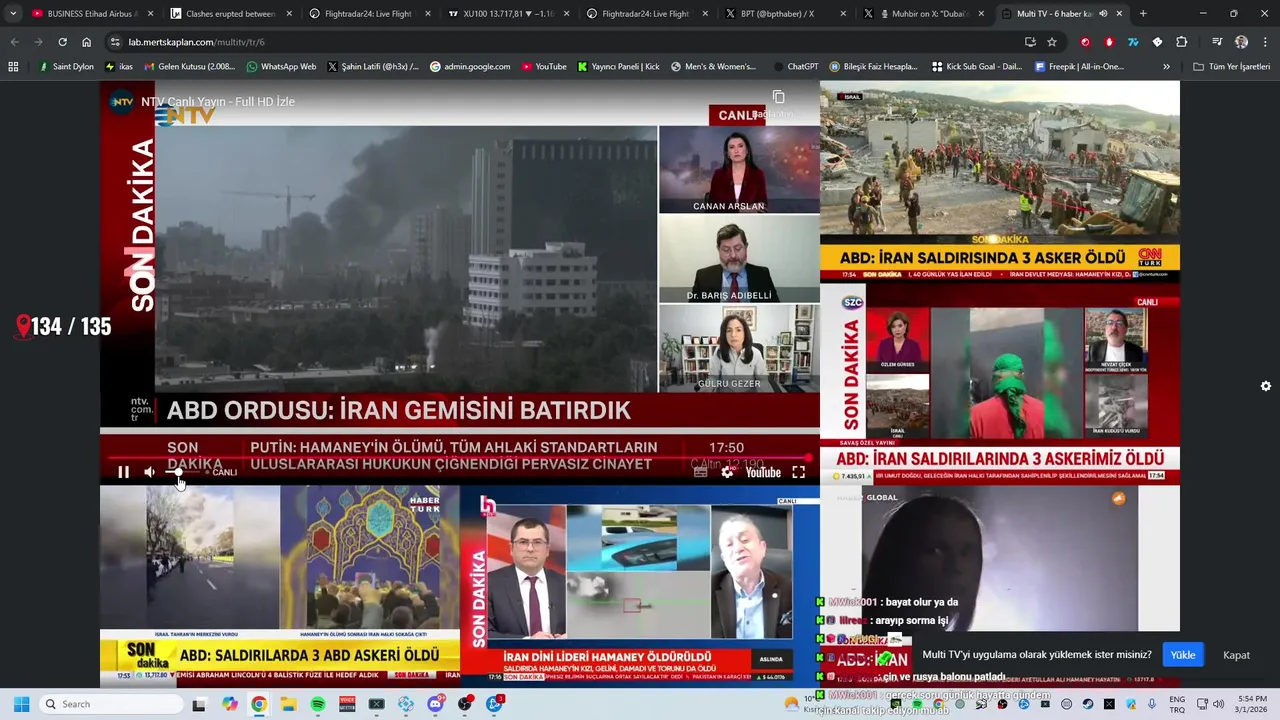Select the CNN Türk stream thumbnail
This screenshot has width=1280, height=720.
point(1000,181)
